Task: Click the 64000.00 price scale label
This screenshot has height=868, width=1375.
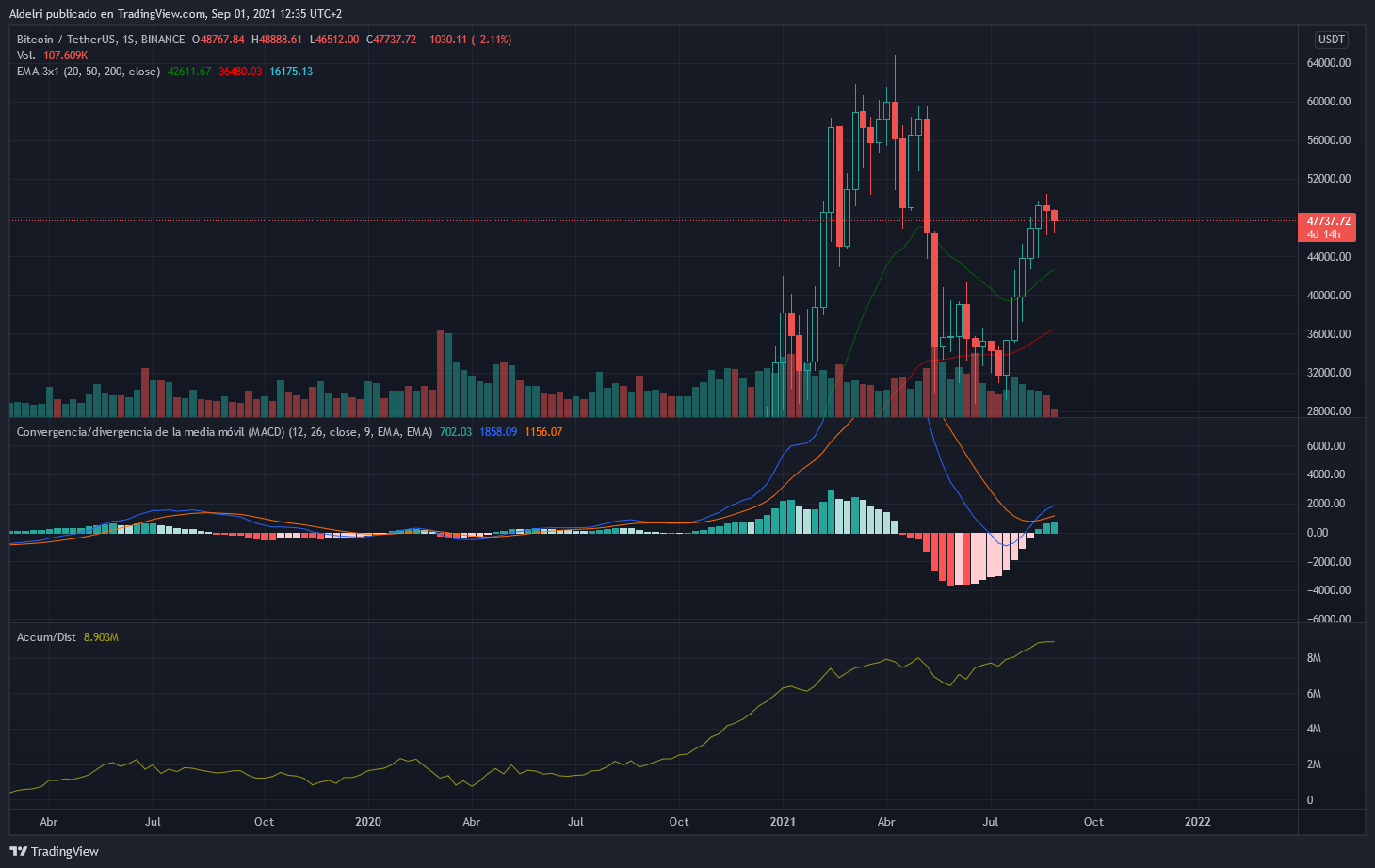Action: 1329,63
